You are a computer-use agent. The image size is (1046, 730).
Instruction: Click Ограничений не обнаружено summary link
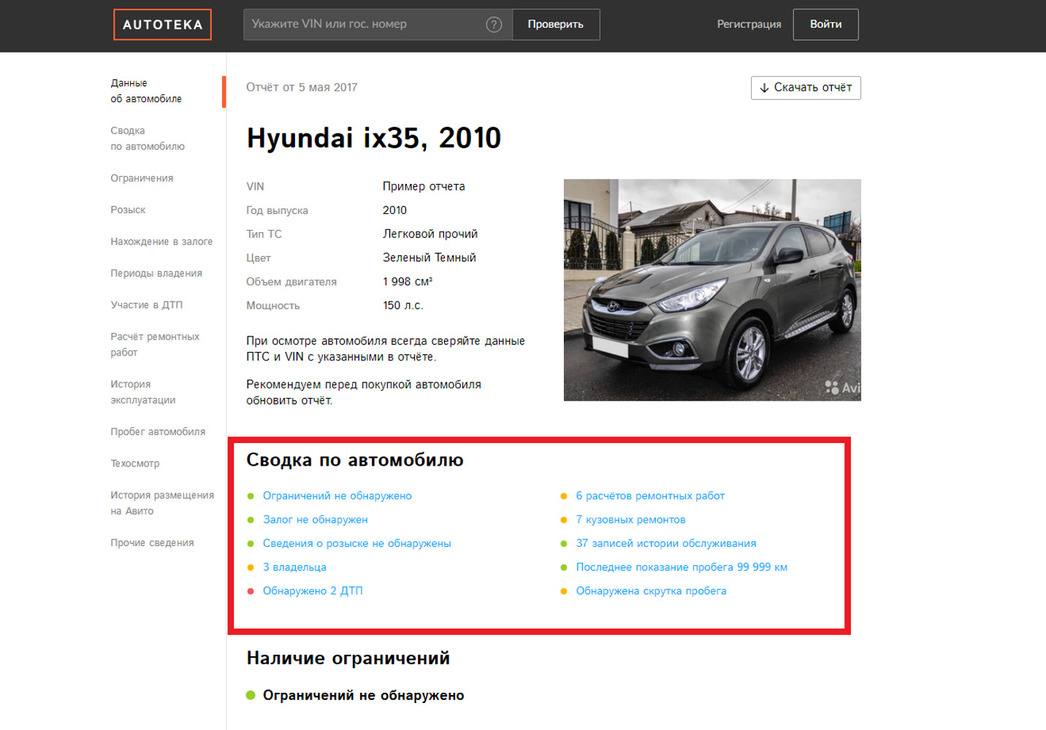337,496
